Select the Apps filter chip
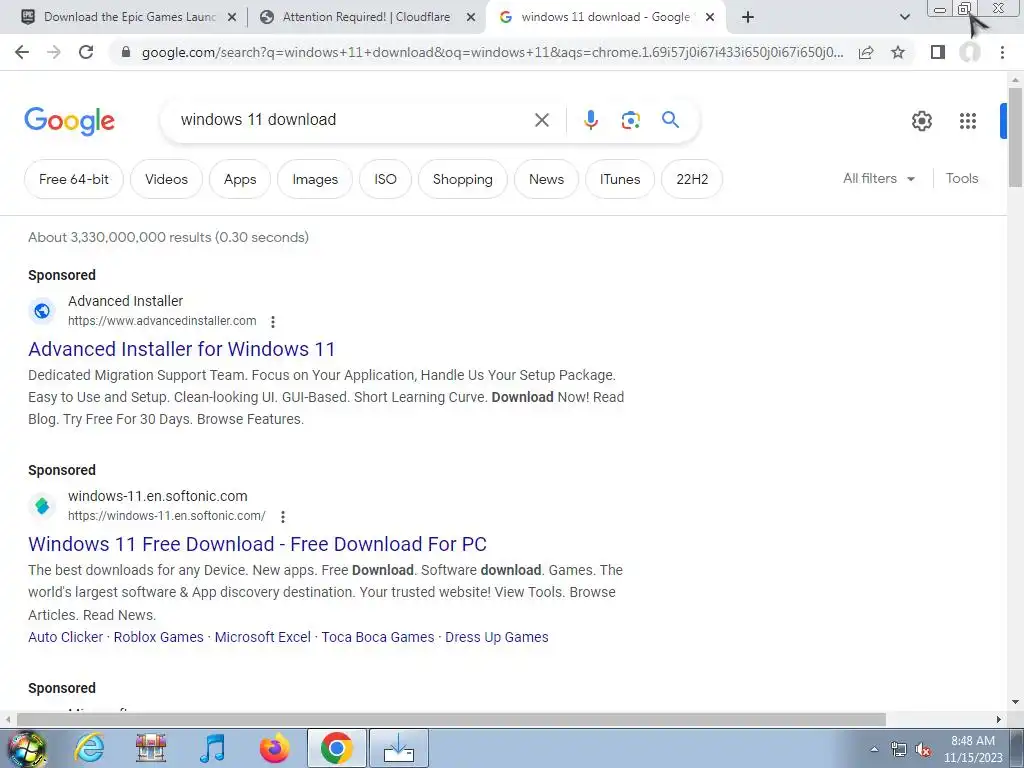 (240, 179)
